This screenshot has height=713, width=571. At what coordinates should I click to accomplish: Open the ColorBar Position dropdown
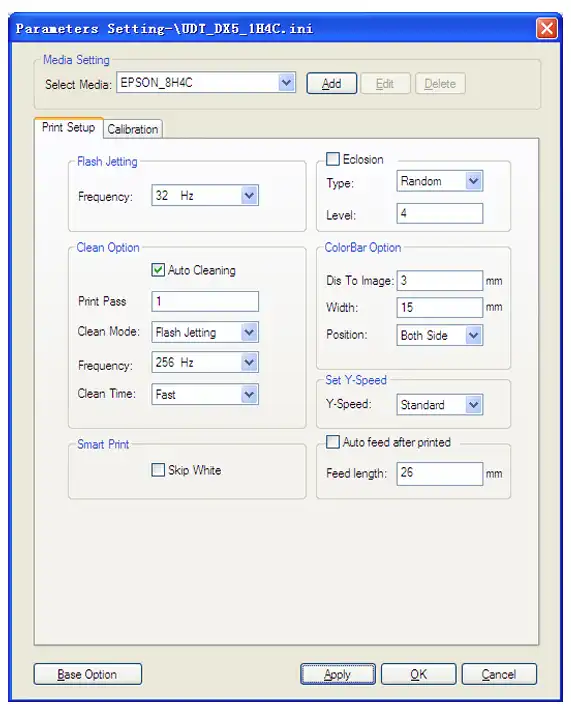[x=440, y=336]
